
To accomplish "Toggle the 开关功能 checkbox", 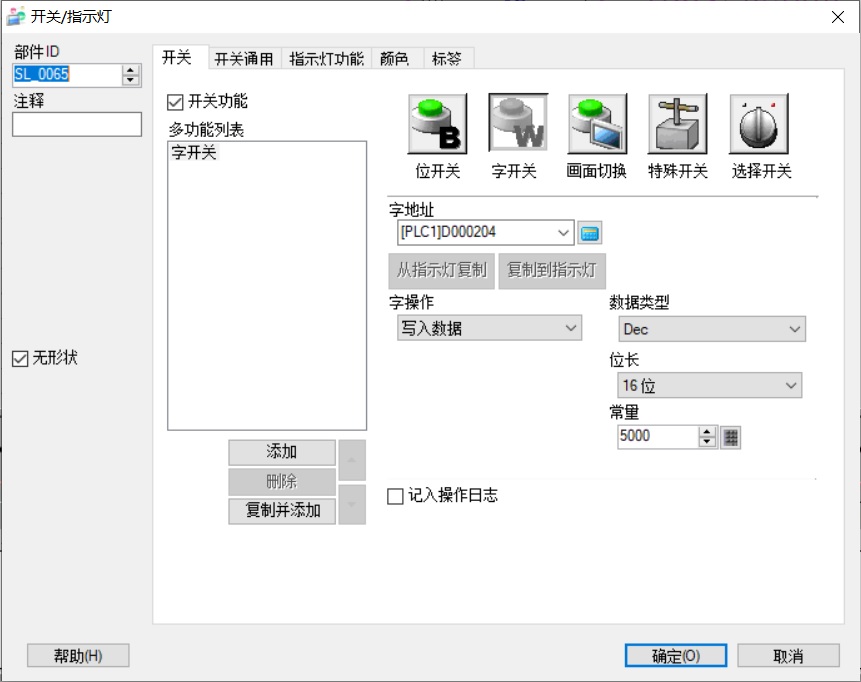I will pyautogui.click(x=176, y=101).
